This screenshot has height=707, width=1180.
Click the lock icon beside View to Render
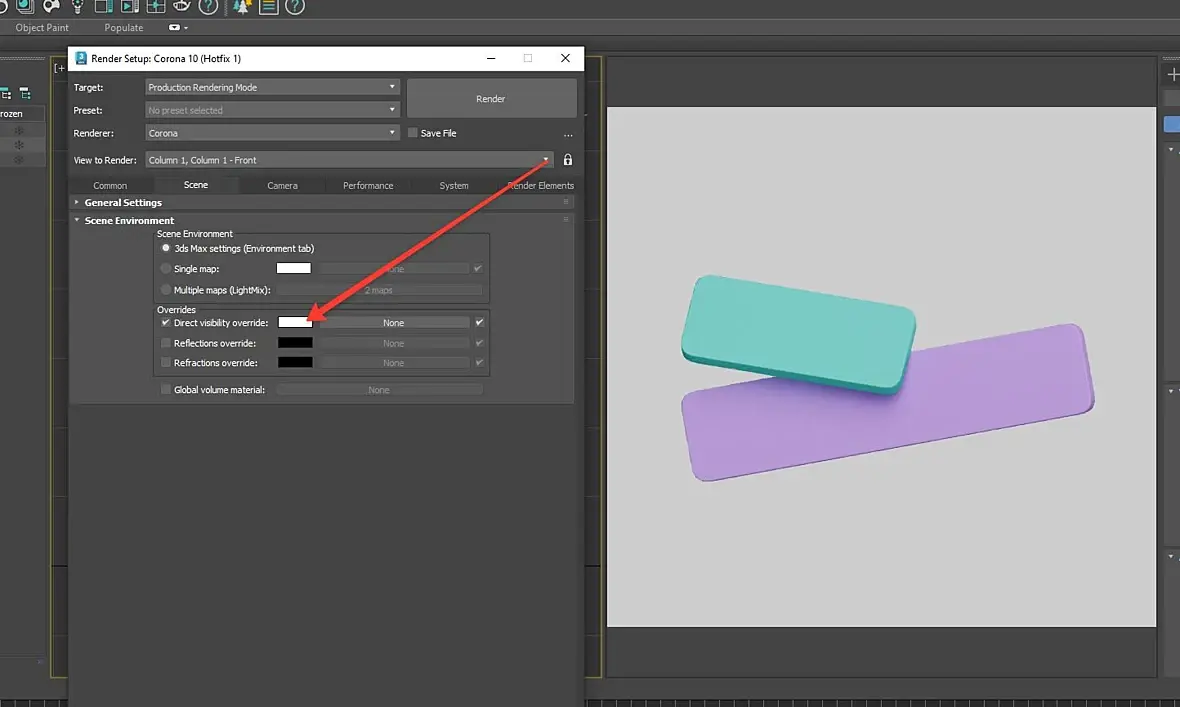pyautogui.click(x=568, y=160)
